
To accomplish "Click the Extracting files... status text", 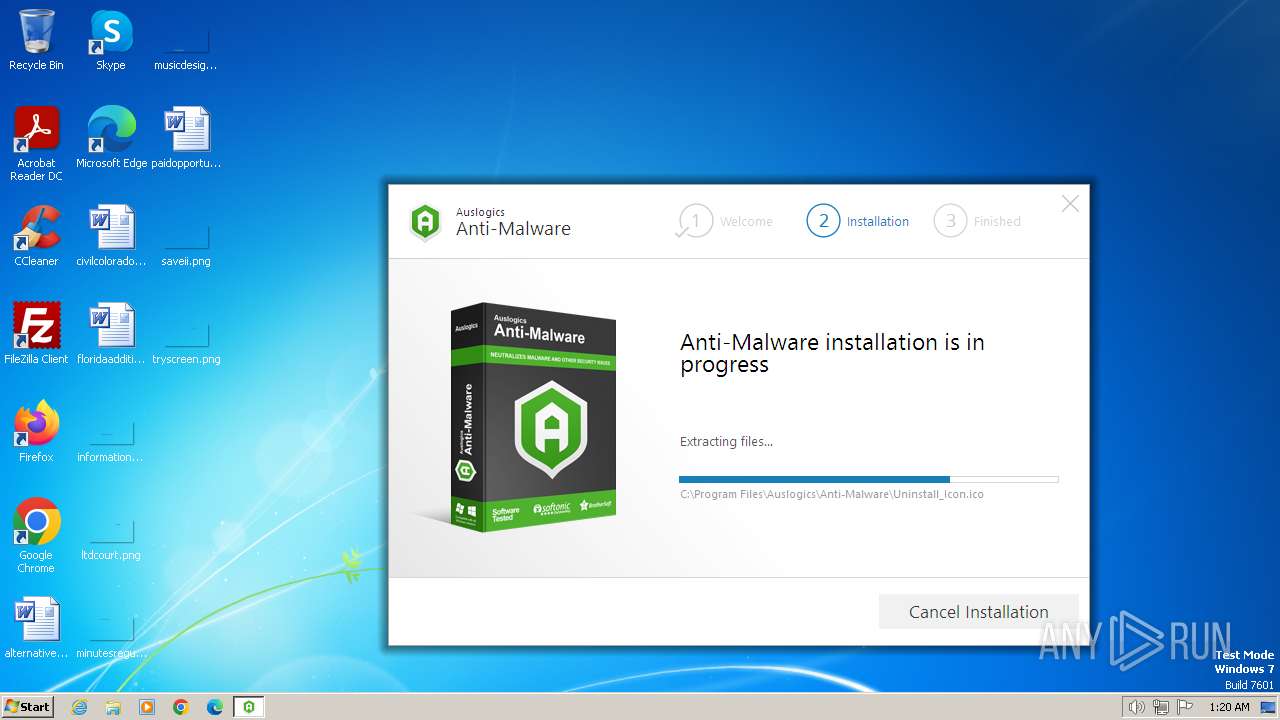I will (x=726, y=441).
